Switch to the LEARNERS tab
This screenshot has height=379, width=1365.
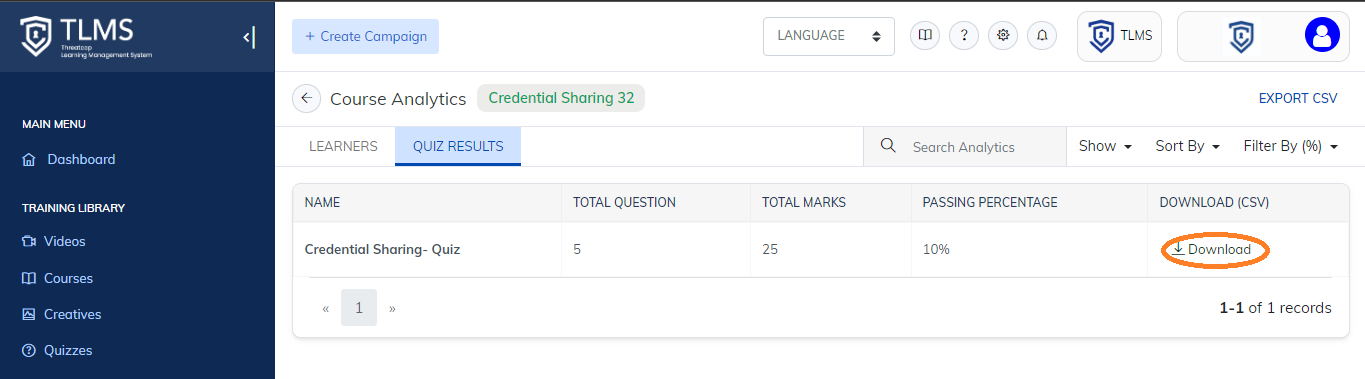343,146
